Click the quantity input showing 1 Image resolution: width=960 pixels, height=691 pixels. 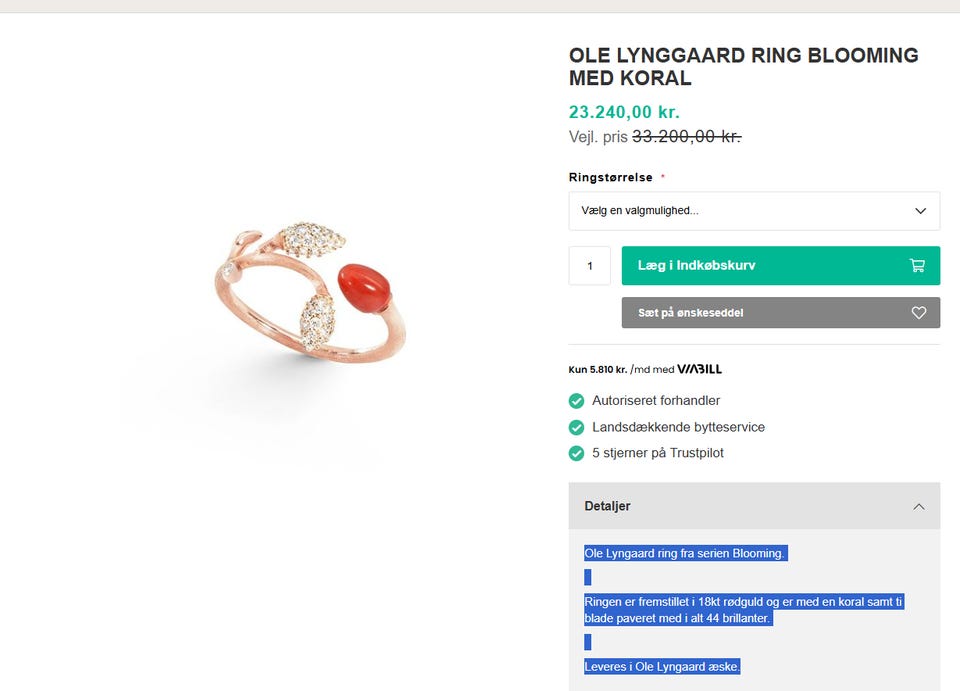pyautogui.click(x=589, y=265)
